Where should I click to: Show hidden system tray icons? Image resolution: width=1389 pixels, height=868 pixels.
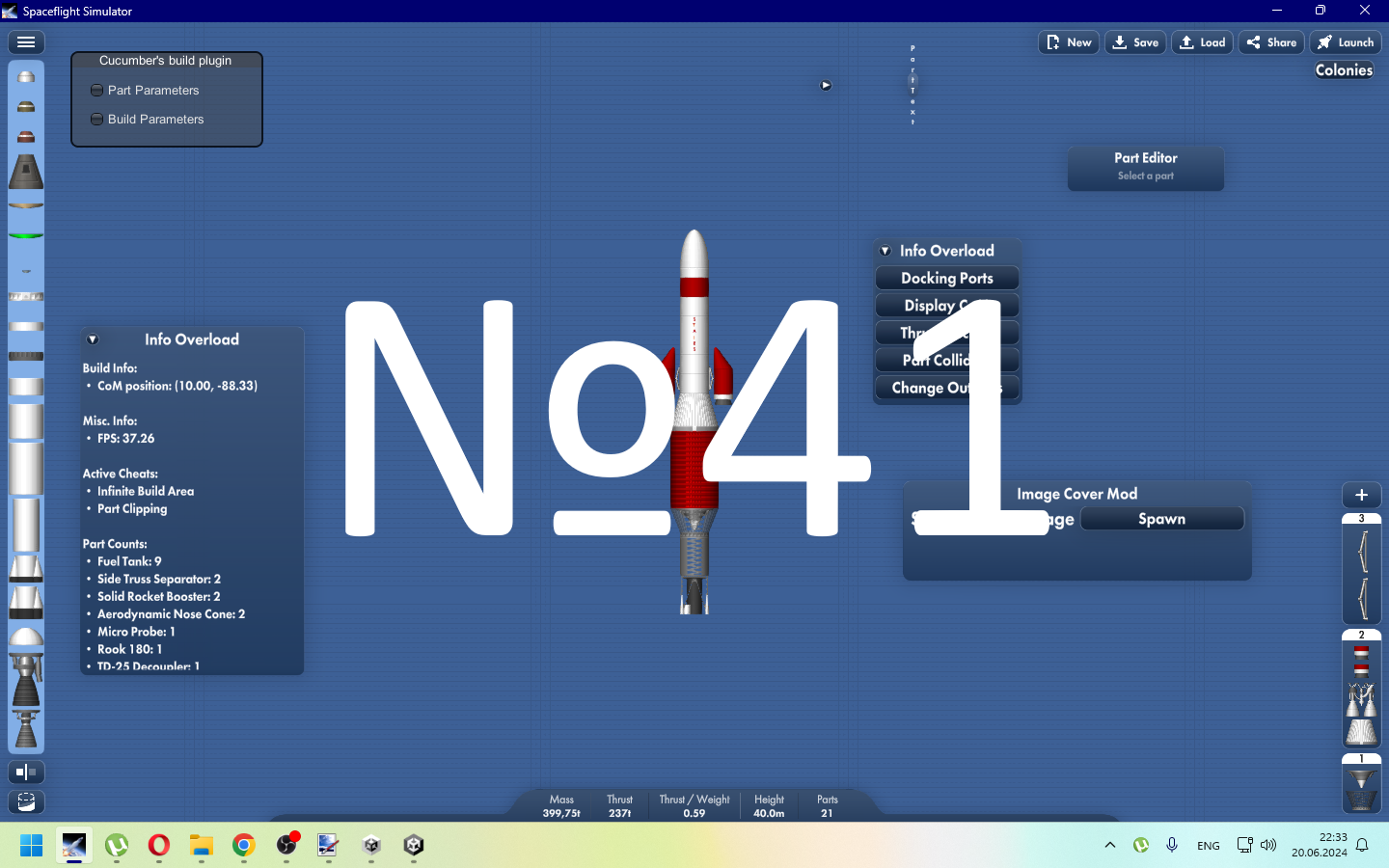(1110, 845)
